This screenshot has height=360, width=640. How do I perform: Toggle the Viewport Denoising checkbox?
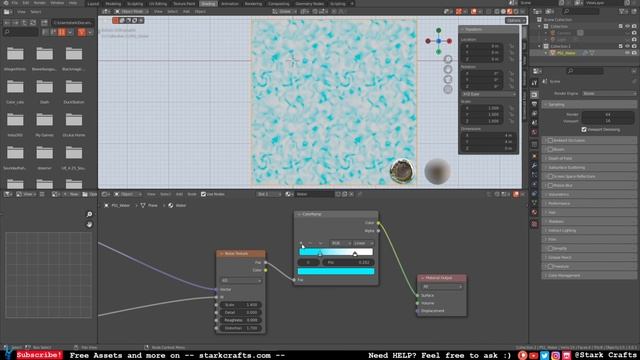(584, 130)
